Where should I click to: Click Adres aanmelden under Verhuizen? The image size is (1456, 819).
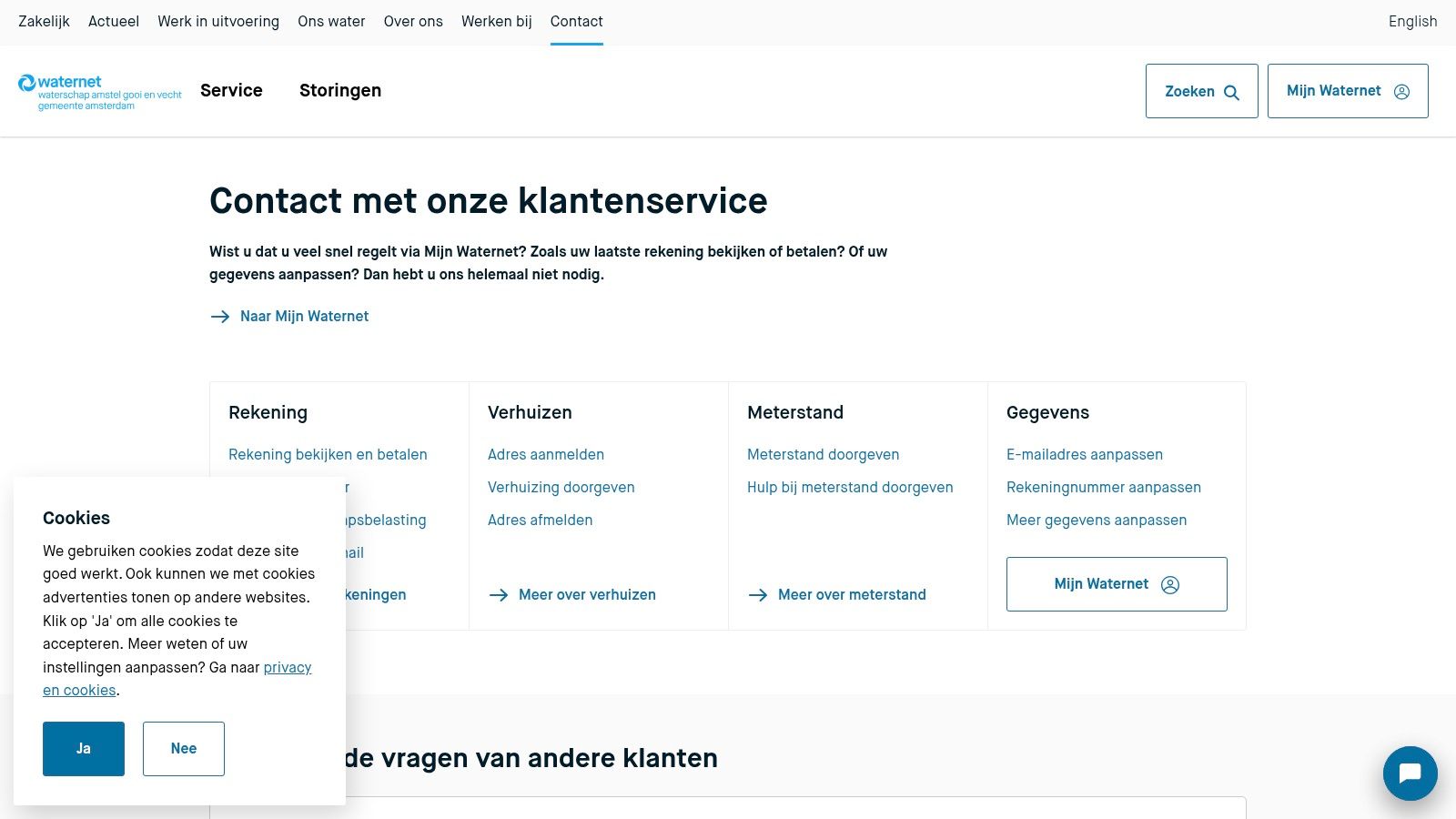(545, 454)
